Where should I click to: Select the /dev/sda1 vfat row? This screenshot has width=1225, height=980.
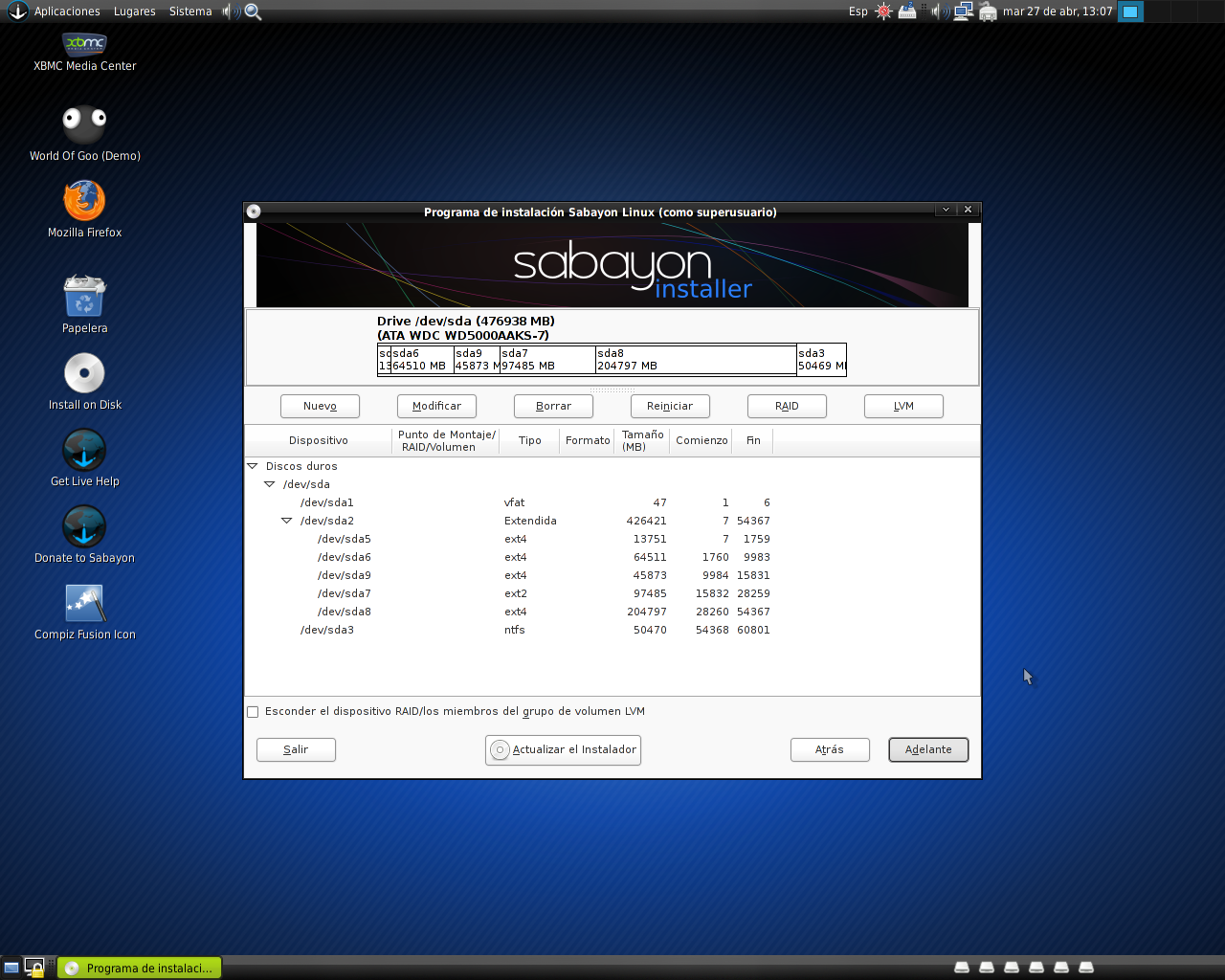pyautogui.click(x=612, y=502)
